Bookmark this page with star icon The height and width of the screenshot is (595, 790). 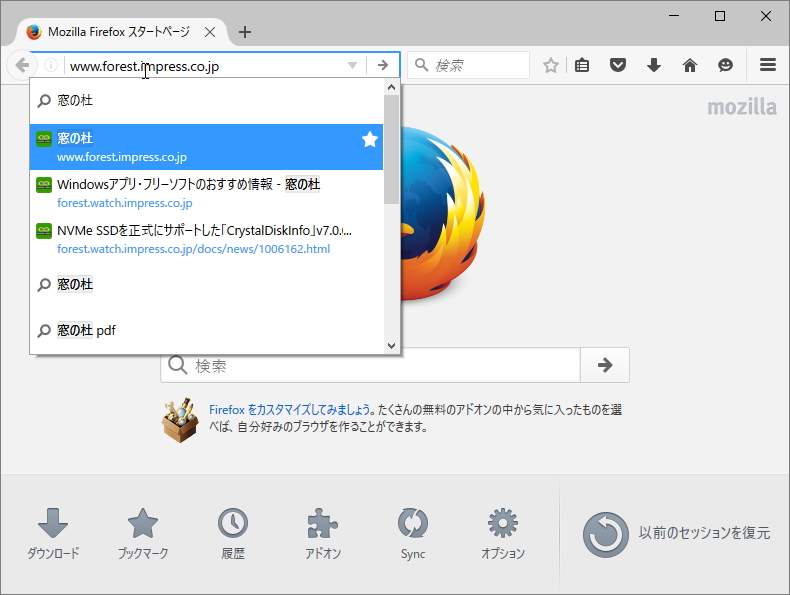coord(551,65)
